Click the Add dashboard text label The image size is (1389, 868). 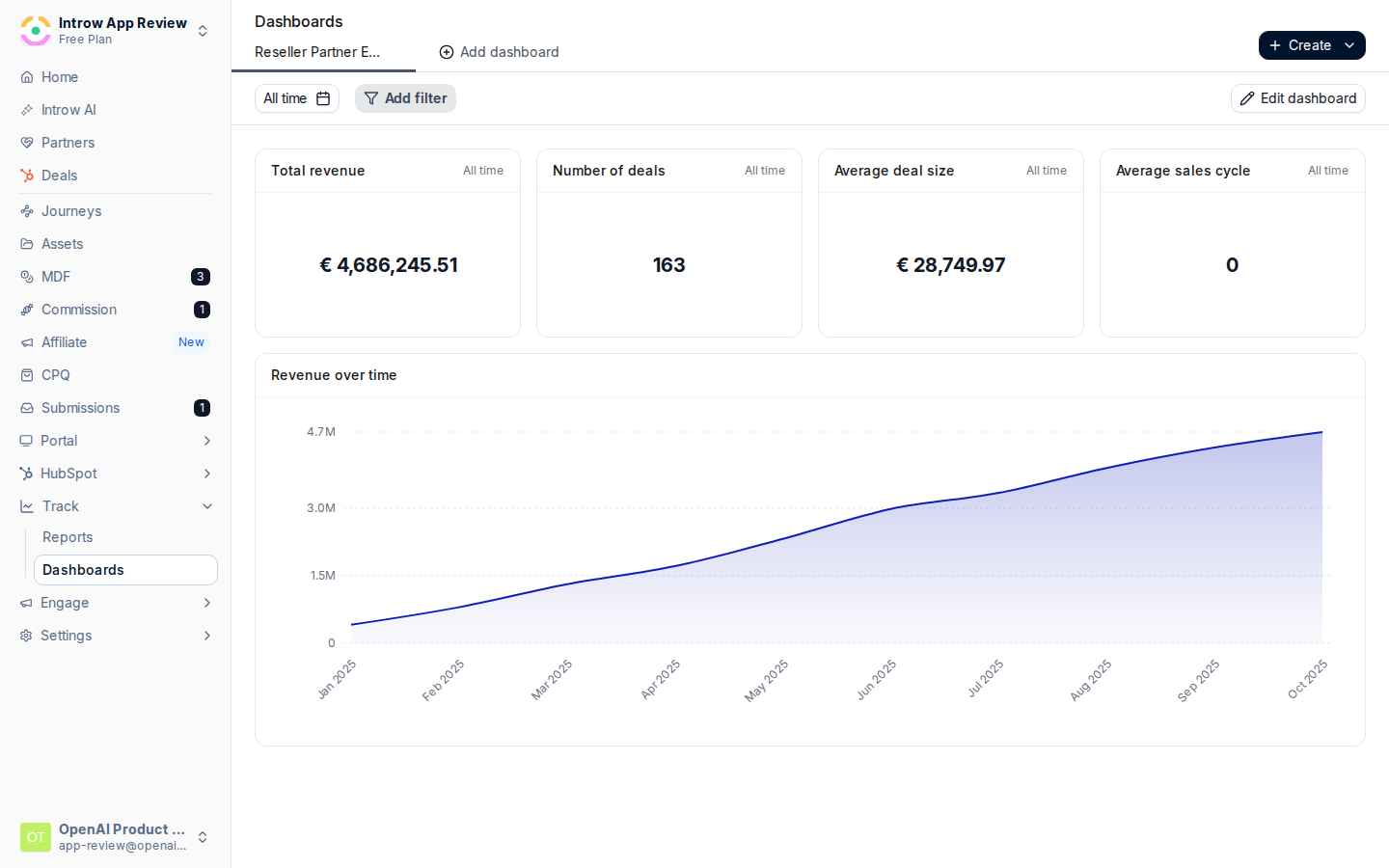(x=509, y=52)
